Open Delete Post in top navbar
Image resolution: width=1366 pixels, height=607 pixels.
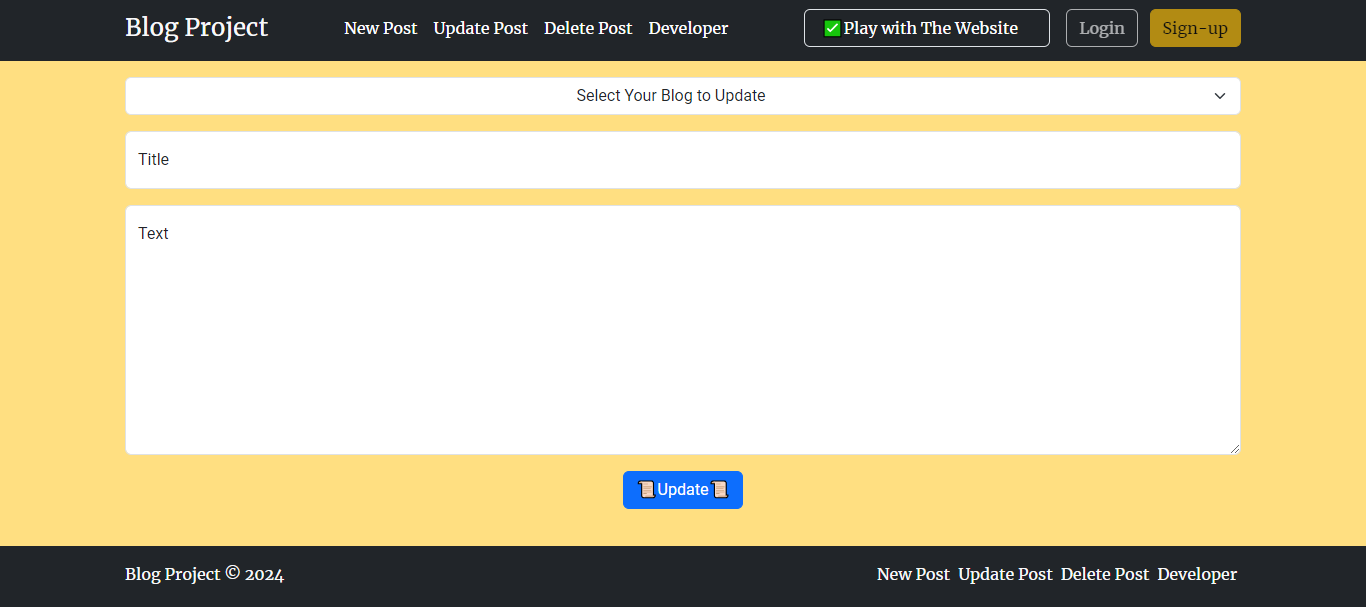[x=588, y=28]
